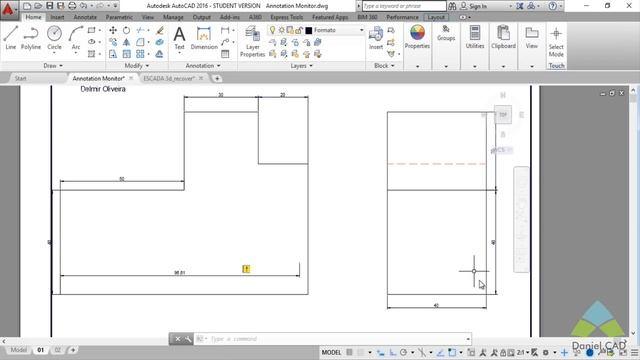Click the Trim tool in Modify panel

click(x=140, y=30)
